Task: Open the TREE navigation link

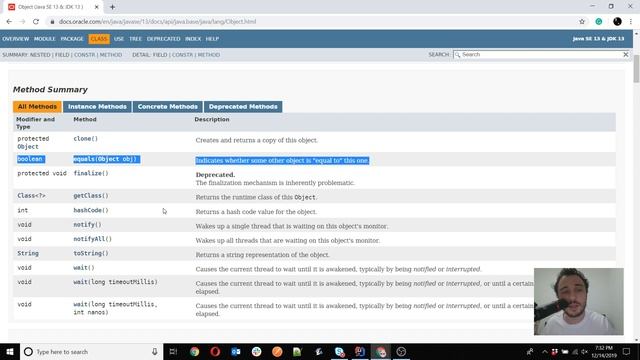Action: [135, 39]
